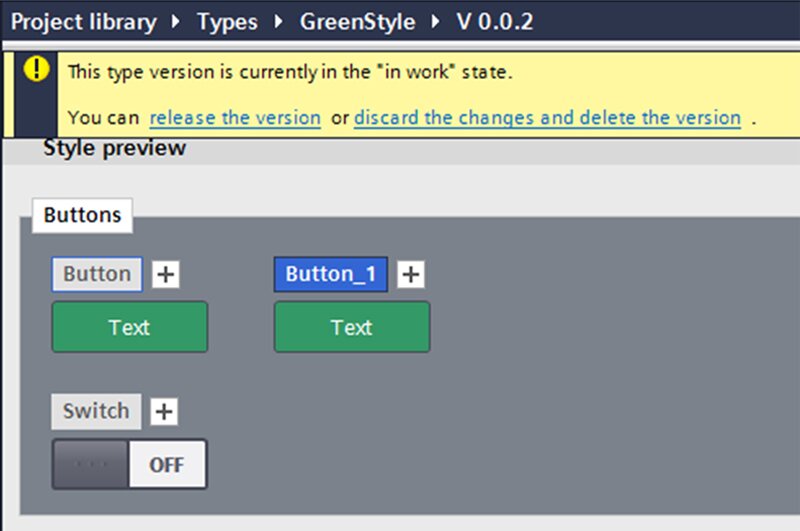Screen dimensions: 800x531
Task: Click the 'release the version' link
Action: (x=235, y=118)
